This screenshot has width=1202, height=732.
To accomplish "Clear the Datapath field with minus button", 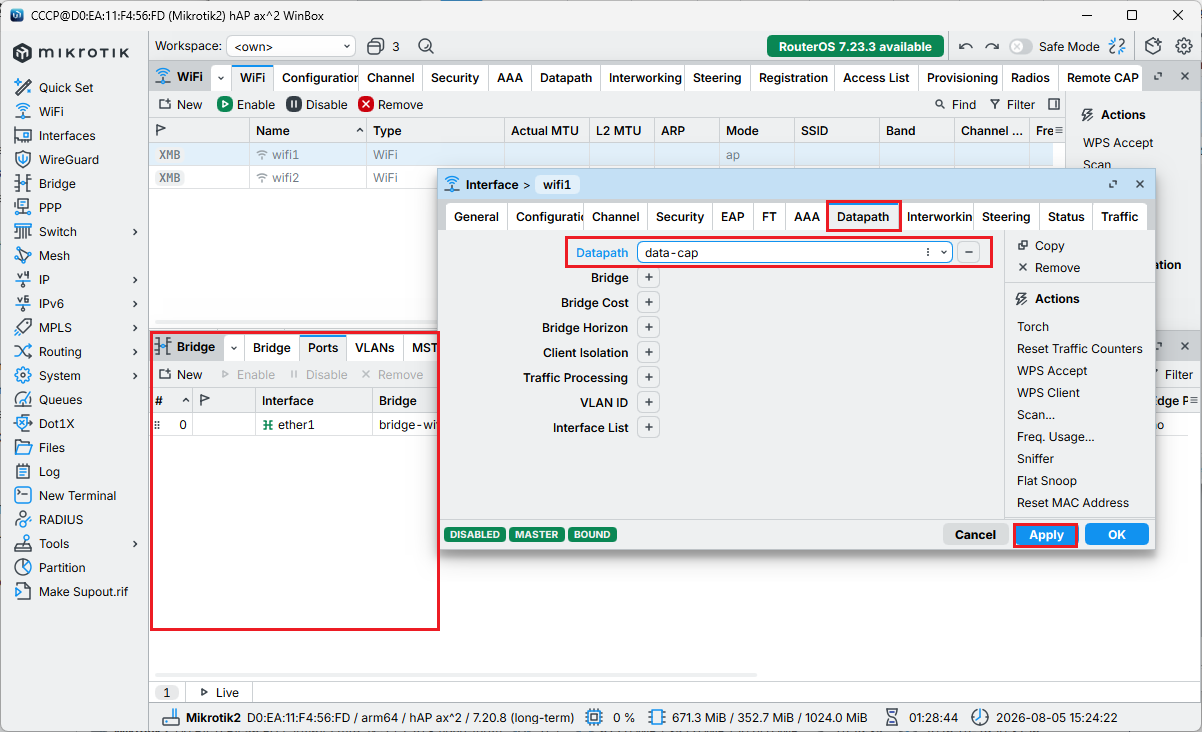I will [968, 252].
